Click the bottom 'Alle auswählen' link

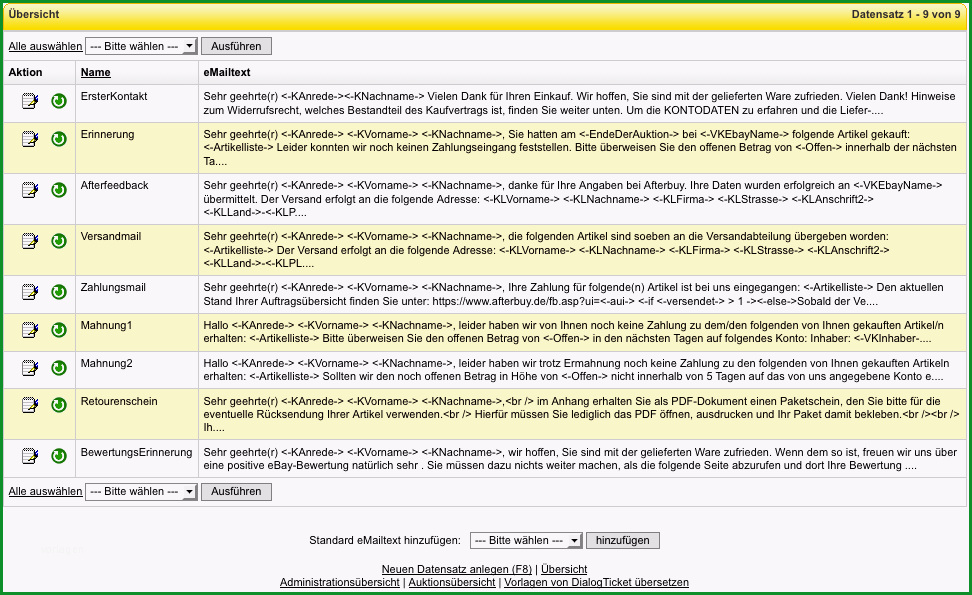(45, 491)
